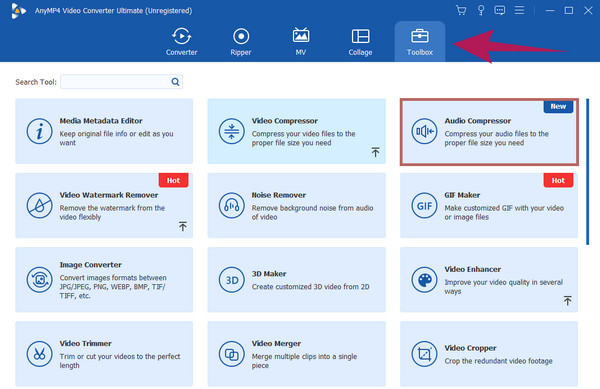Click inside the Search Tool field
This screenshot has height=389, width=600.
(x=121, y=81)
